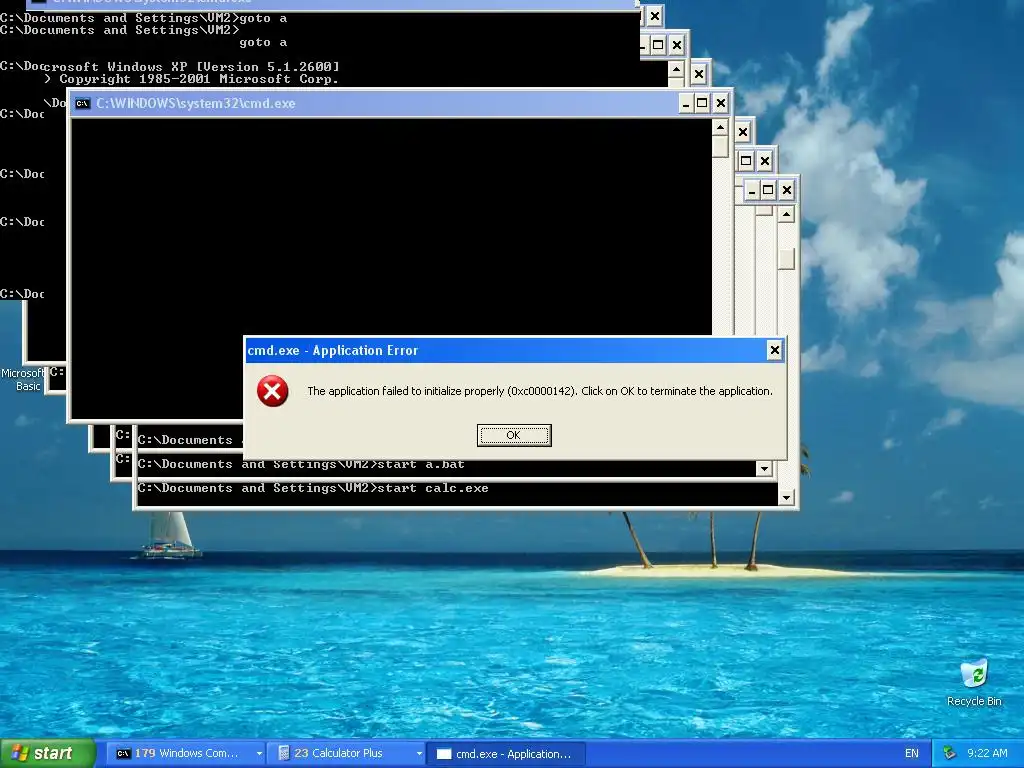Click the 'failed to initialize properly' error message
This screenshot has height=768, width=1024.
coord(539,391)
